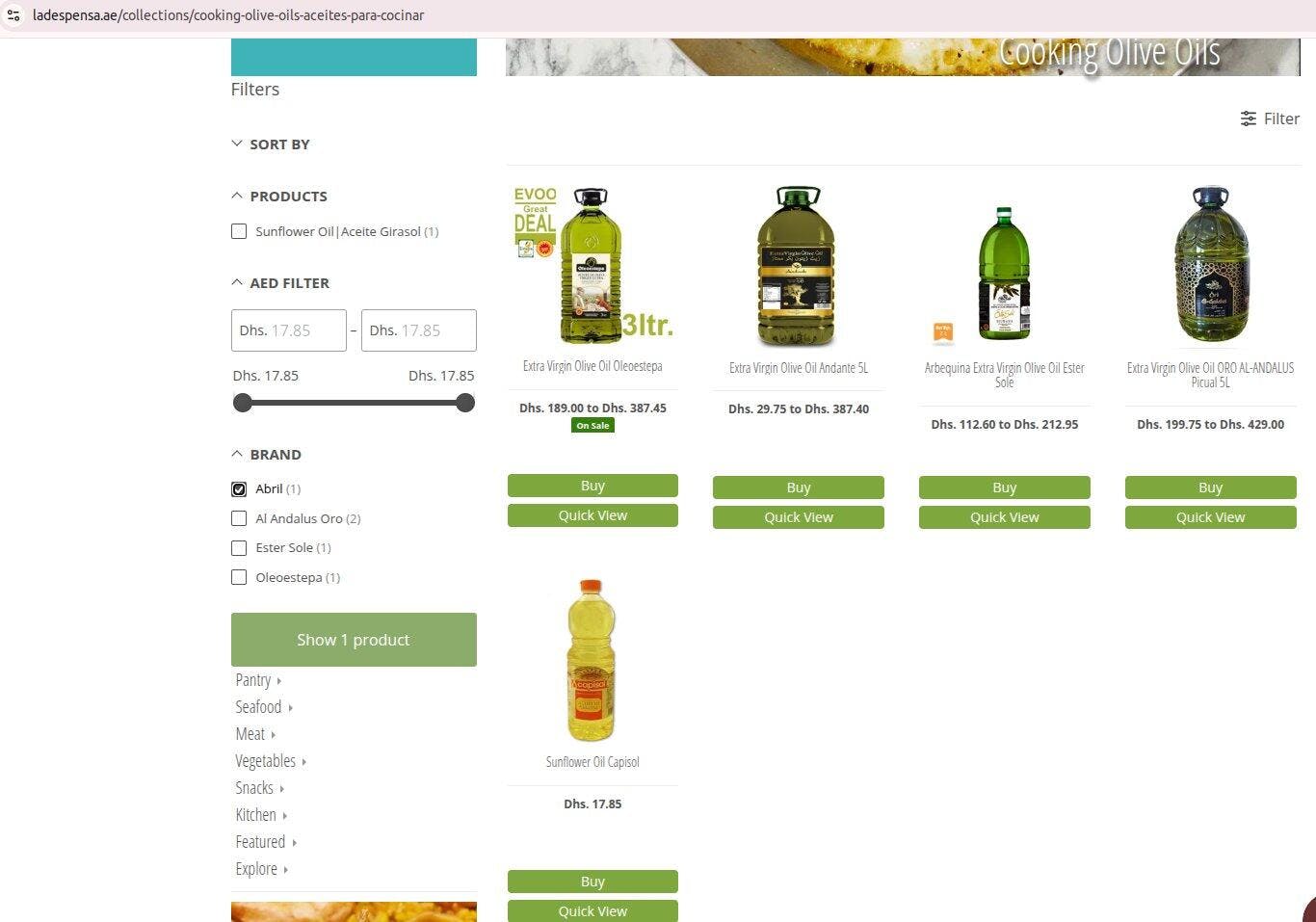Screen dimensions: 1316x922
Task: Expand the SORT BY section
Action: 271,145
